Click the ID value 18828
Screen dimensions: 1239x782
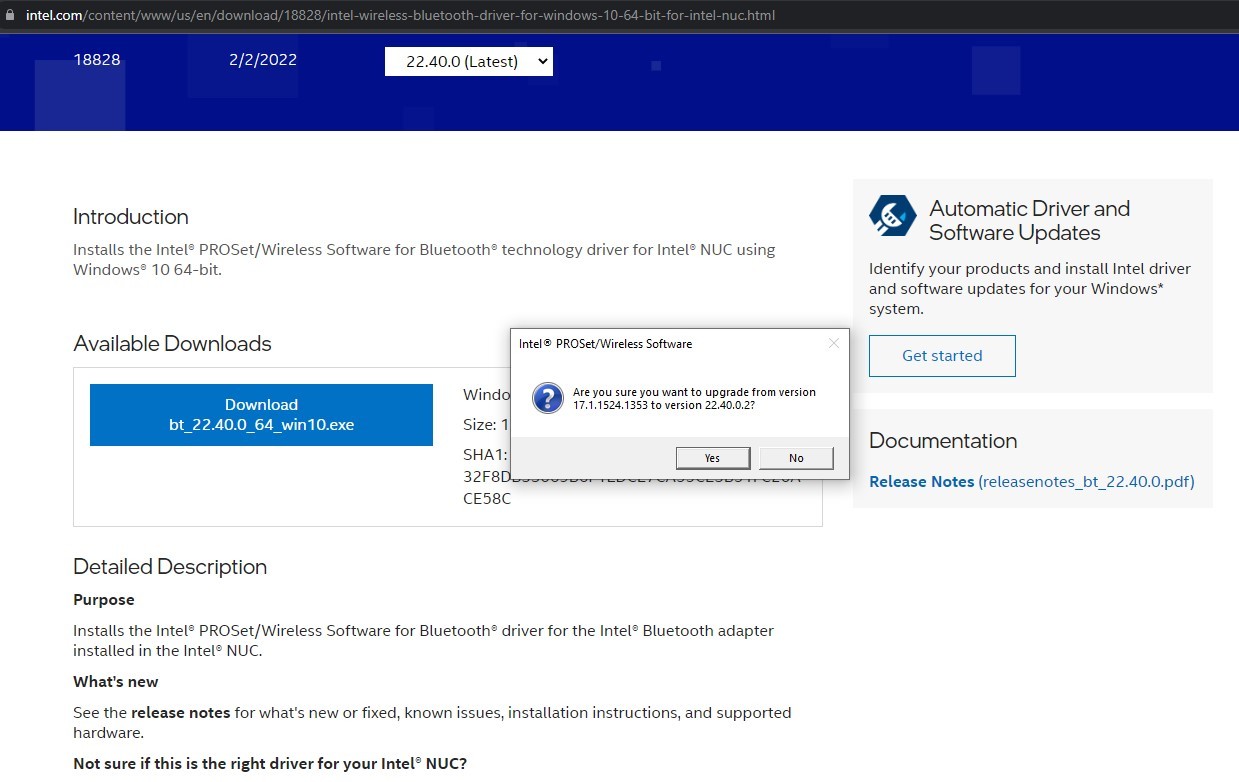[x=97, y=60]
